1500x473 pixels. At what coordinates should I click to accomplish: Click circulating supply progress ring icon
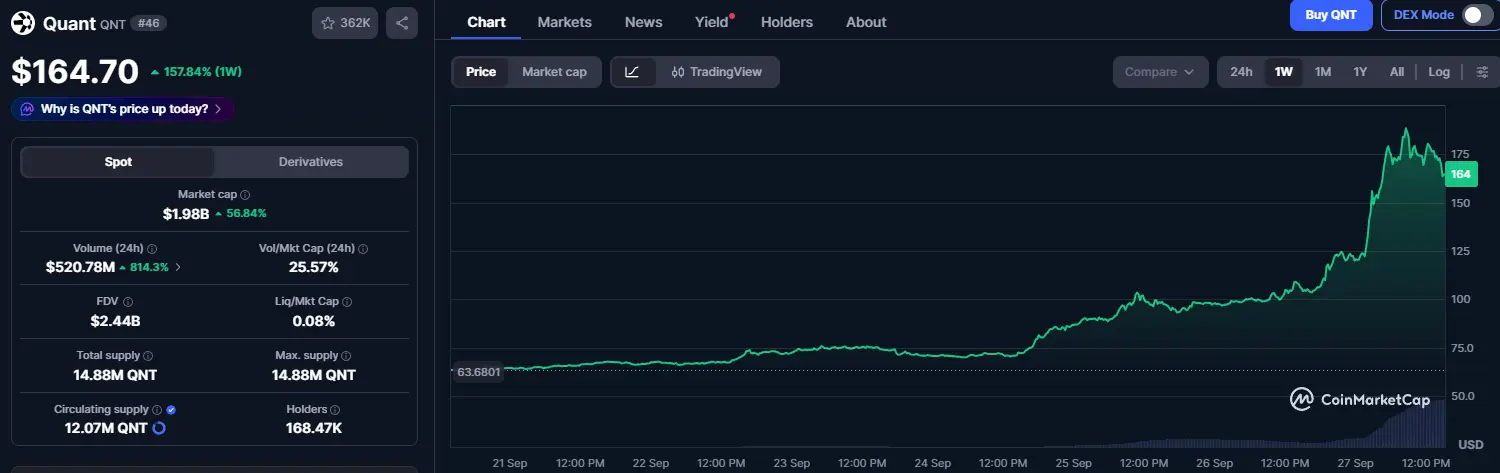[x=158, y=428]
